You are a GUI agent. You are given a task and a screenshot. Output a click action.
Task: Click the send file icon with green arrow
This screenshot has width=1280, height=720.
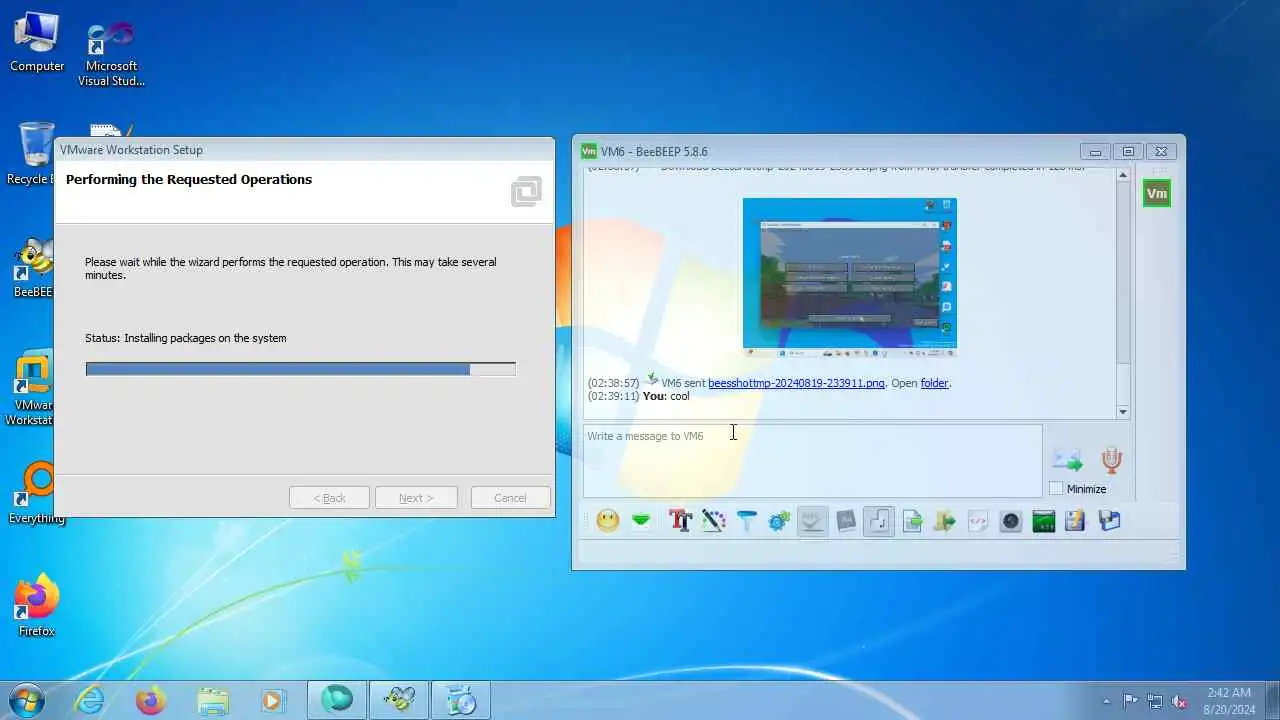click(912, 520)
